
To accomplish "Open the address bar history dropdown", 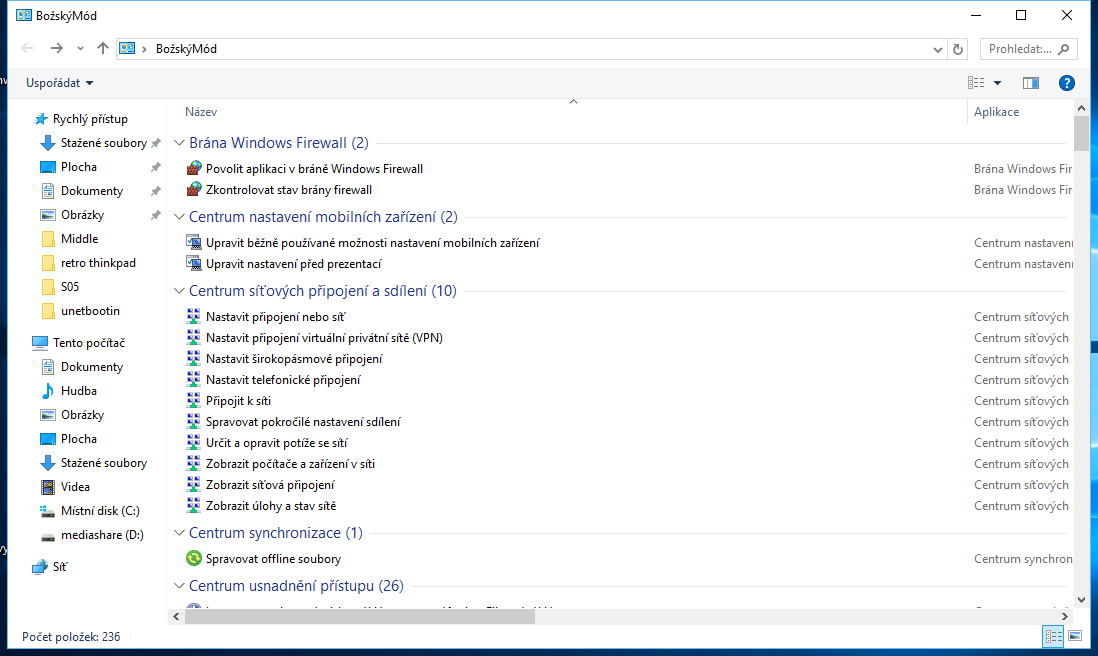I will pyautogui.click(x=938, y=49).
